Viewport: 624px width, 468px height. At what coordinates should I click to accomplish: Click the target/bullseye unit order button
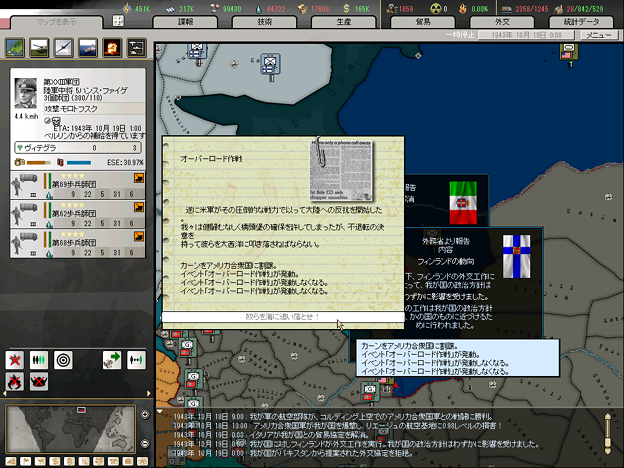(63, 360)
